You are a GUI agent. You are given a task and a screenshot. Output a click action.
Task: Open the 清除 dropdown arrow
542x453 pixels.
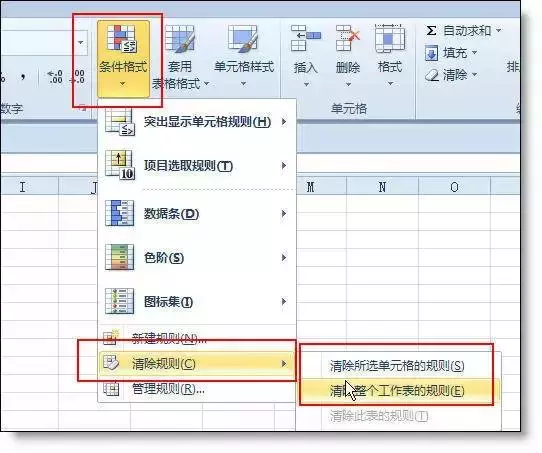coord(474,75)
